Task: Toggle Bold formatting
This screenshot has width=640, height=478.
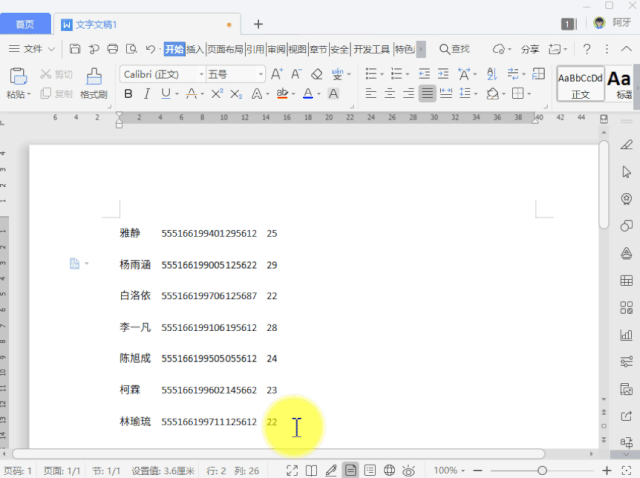Action: pyautogui.click(x=128, y=94)
